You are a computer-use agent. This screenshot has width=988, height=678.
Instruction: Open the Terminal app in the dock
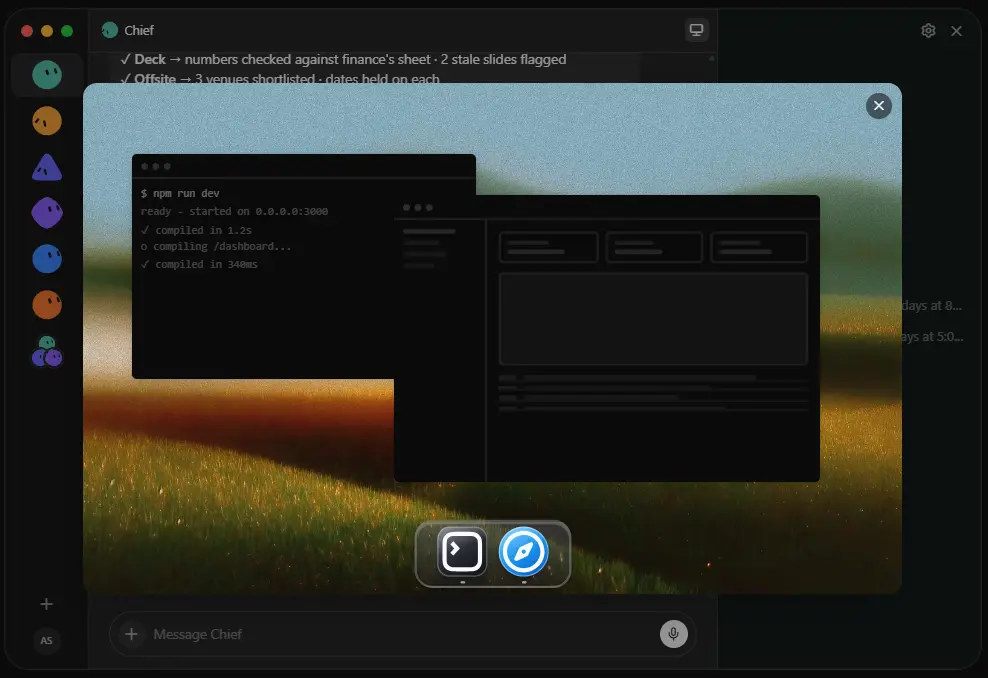coord(462,553)
